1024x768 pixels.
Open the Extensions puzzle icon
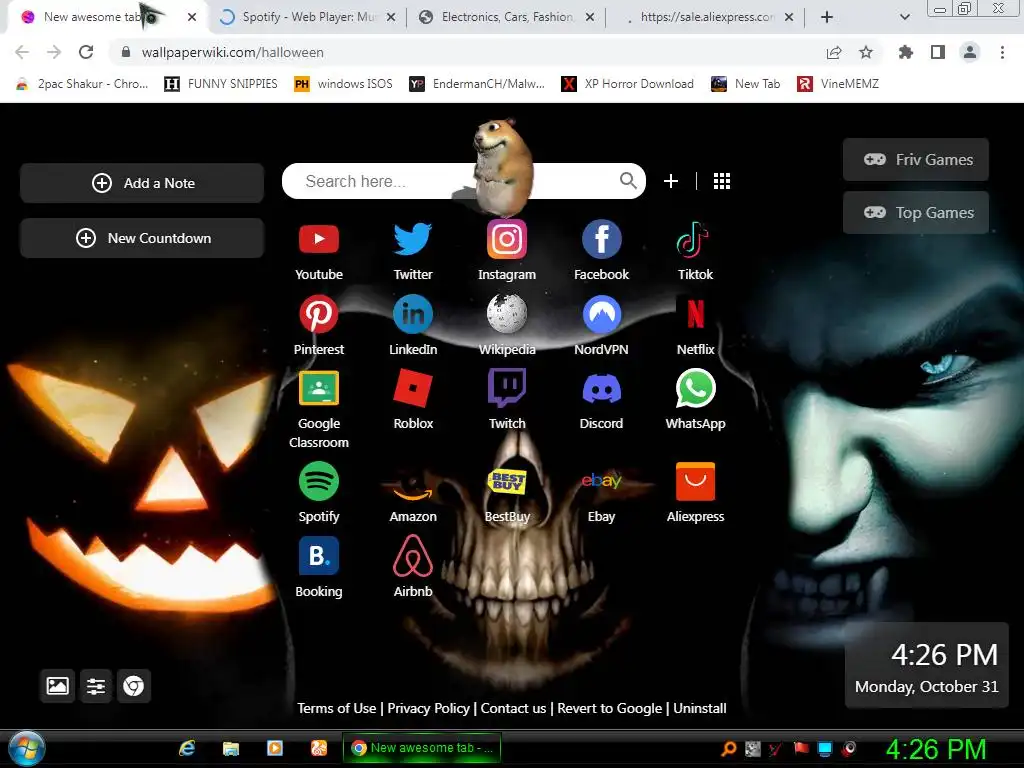pos(906,52)
